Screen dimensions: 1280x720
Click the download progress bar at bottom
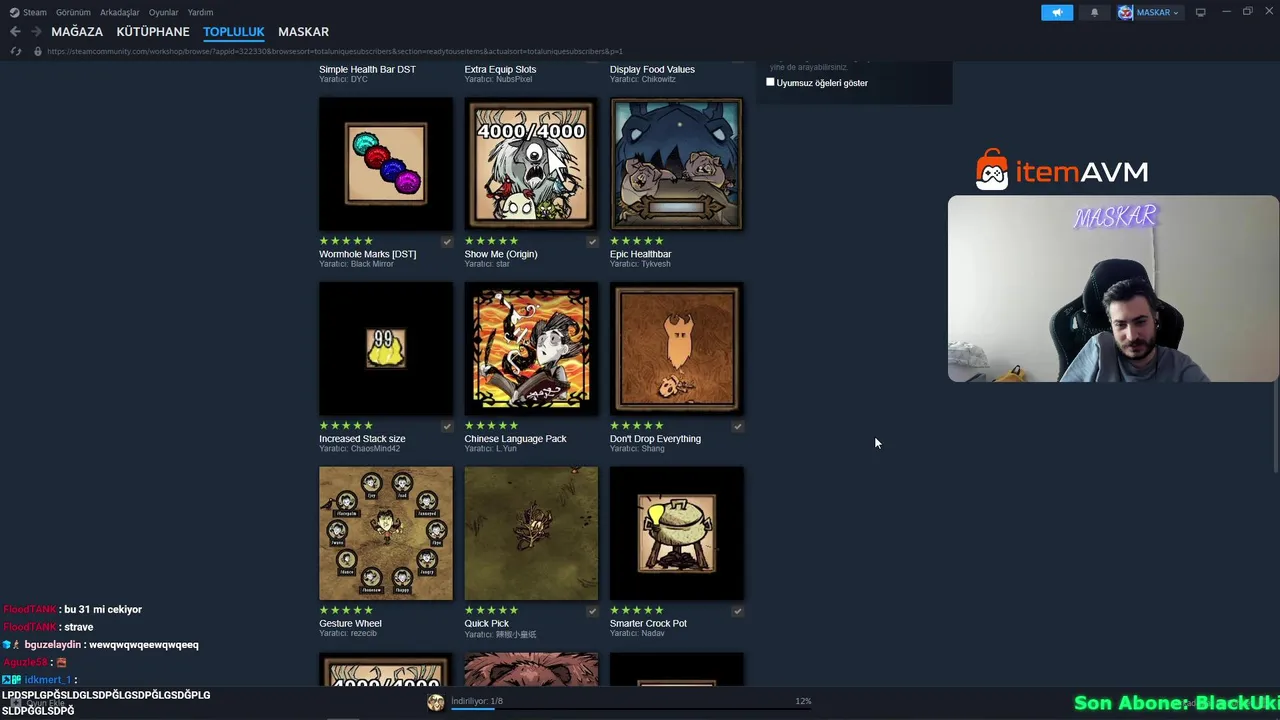pyautogui.click(x=630, y=709)
